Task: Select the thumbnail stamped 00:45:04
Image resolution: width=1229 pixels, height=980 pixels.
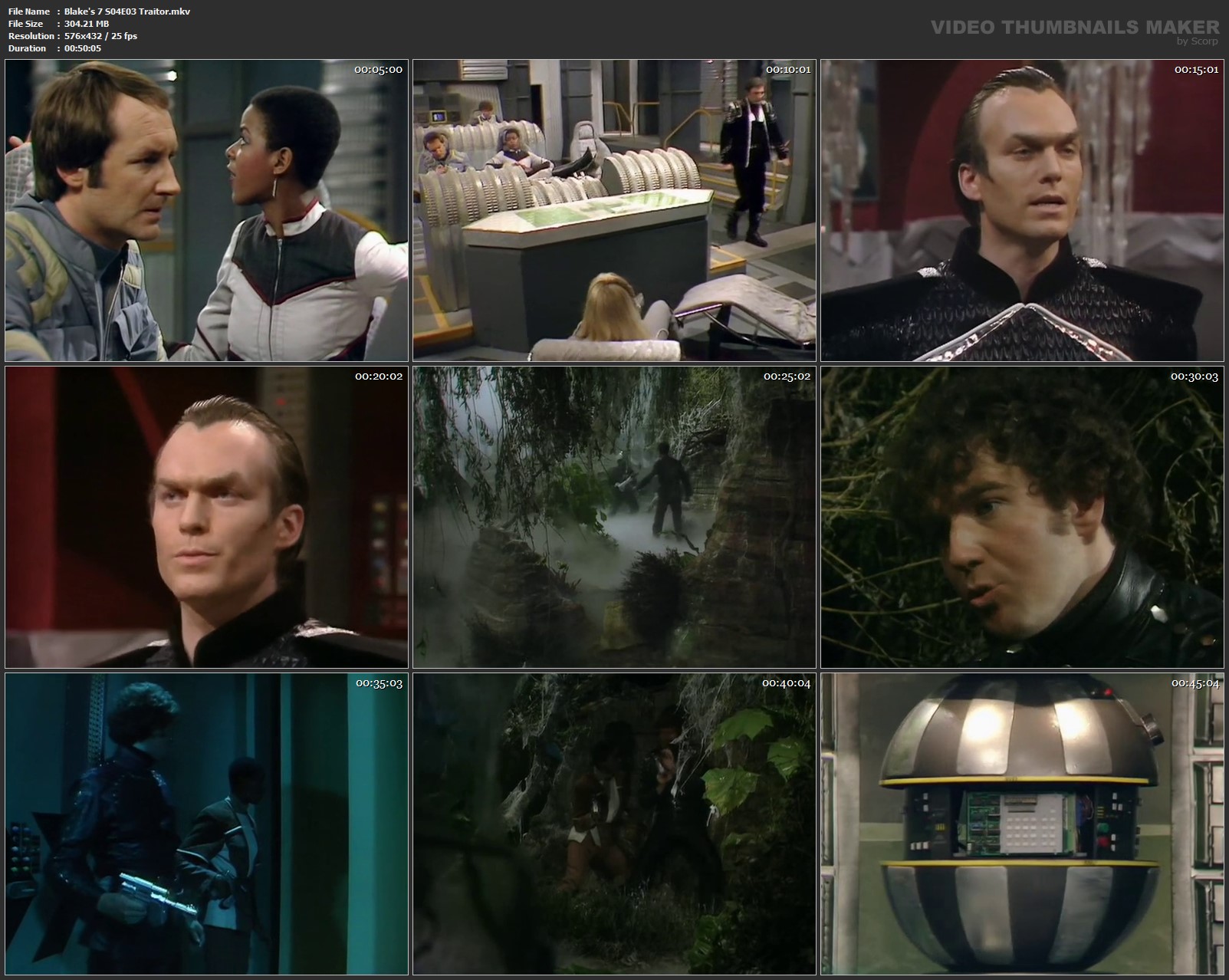Action: [x=1022, y=824]
